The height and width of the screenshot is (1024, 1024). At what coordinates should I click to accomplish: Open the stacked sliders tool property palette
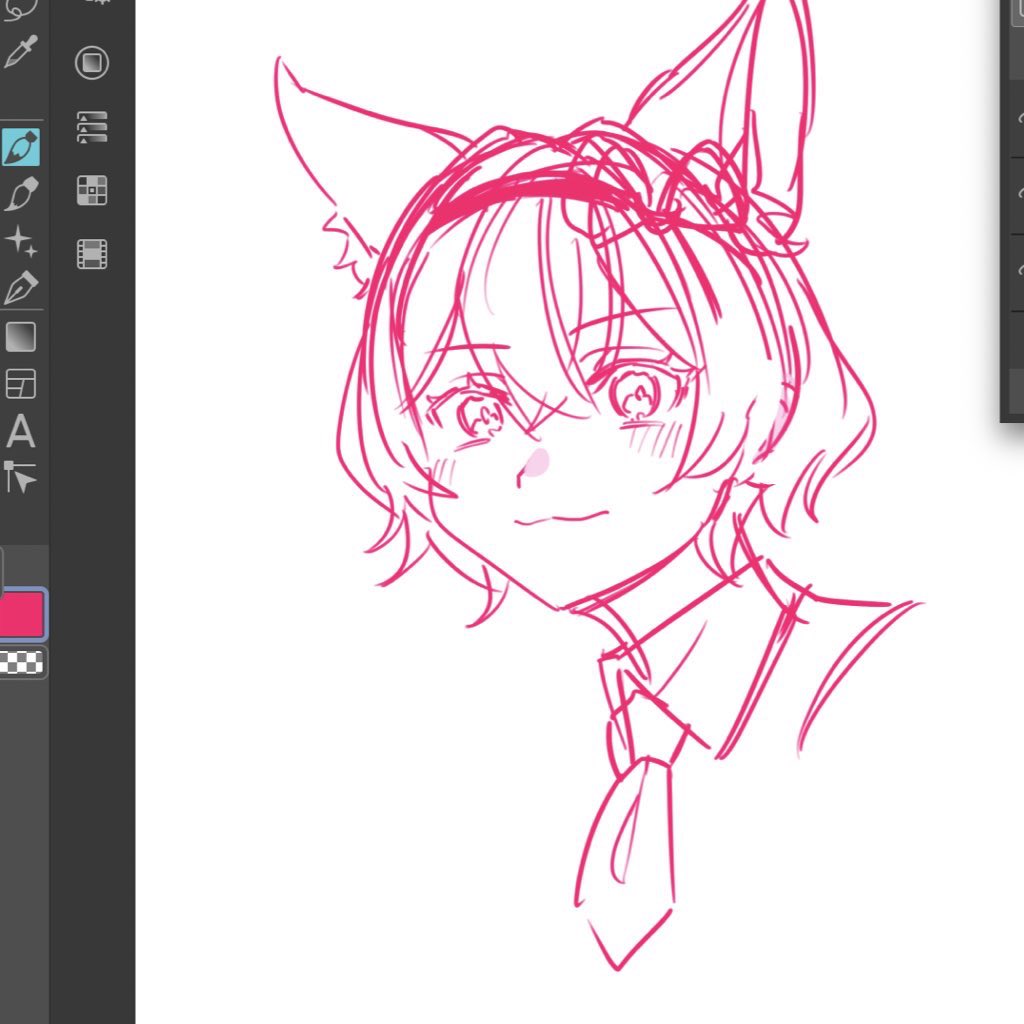92,127
